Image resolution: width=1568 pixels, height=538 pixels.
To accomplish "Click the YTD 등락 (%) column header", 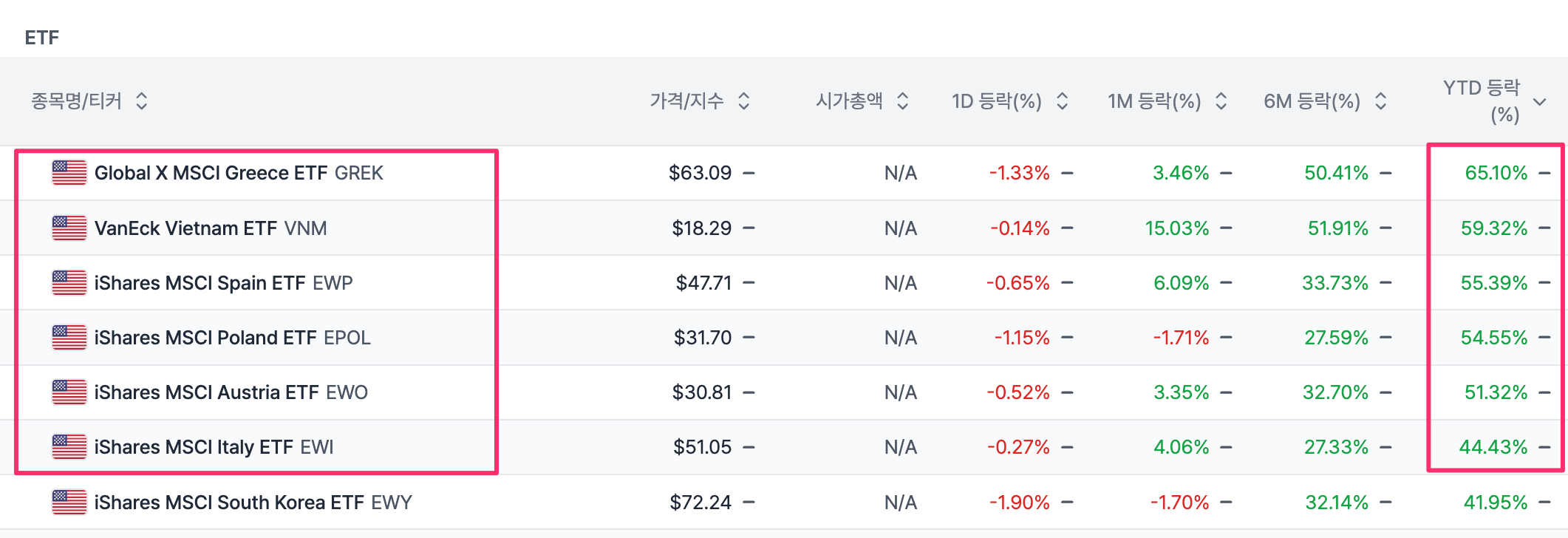I will coord(1481,101).
